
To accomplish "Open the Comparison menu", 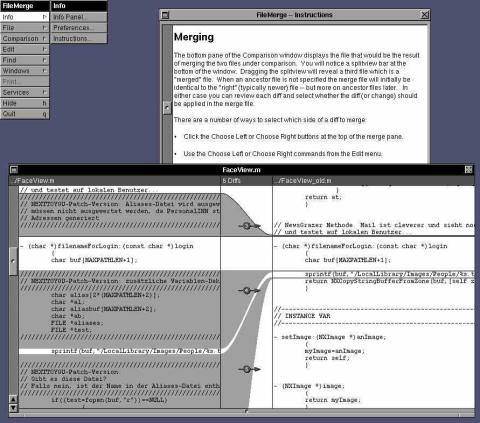I will coord(24,38).
